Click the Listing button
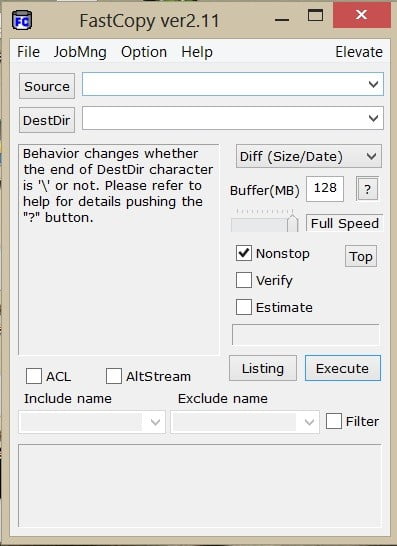The image size is (397, 546). (x=263, y=368)
